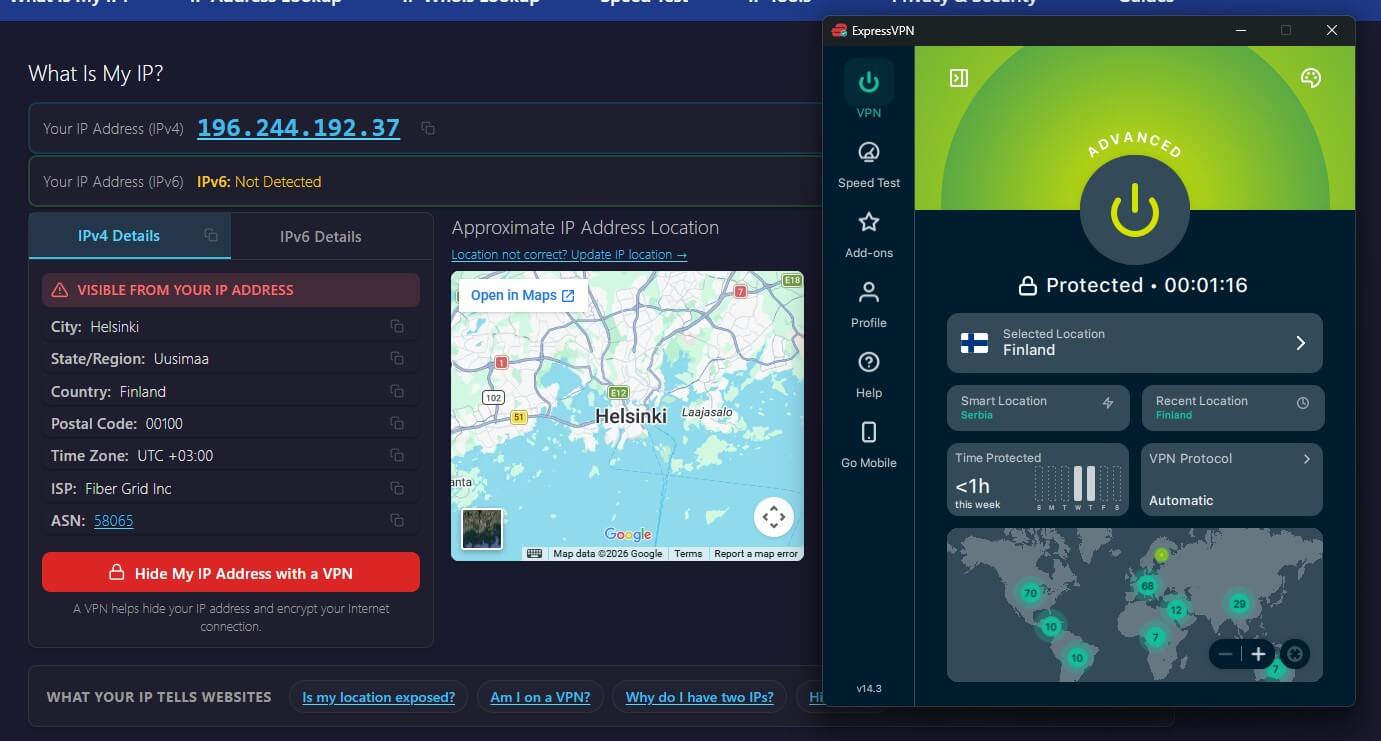Open keyboard shortcuts on the Google map
Viewport: 1381px width, 741px height.
[535, 554]
